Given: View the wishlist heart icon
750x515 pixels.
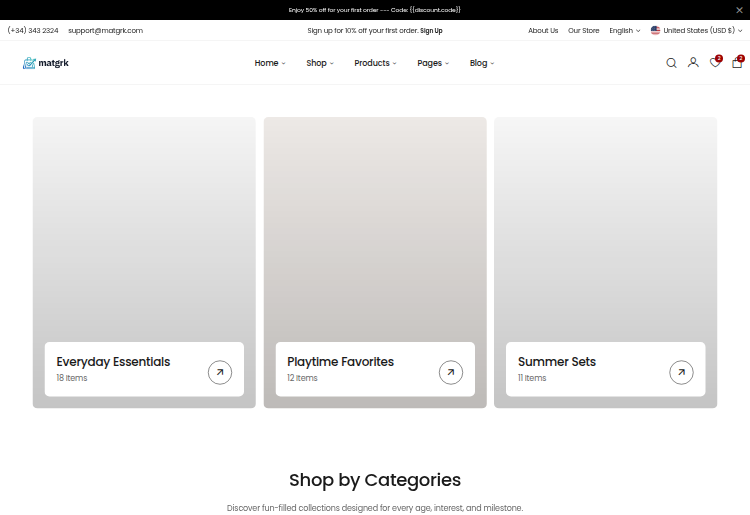Looking at the screenshot, I should click(715, 62).
